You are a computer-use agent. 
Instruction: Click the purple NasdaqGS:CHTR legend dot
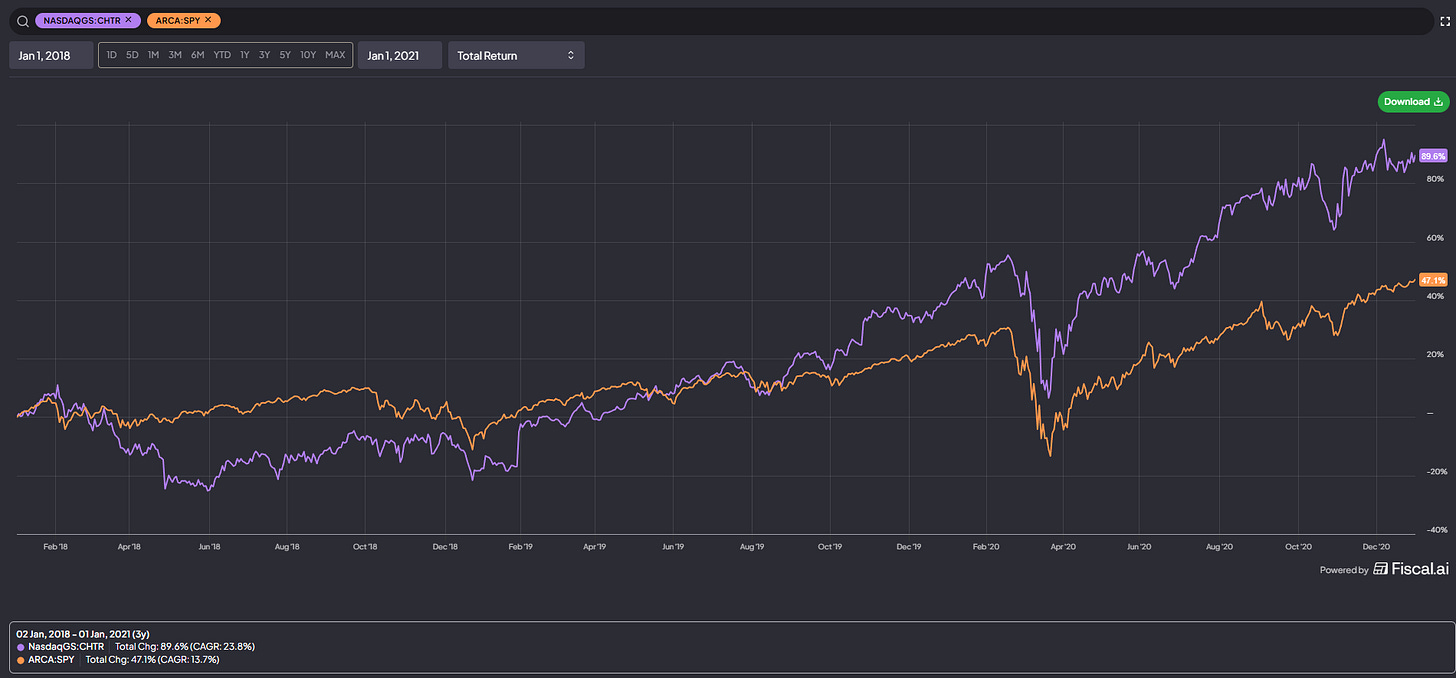click(22, 647)
